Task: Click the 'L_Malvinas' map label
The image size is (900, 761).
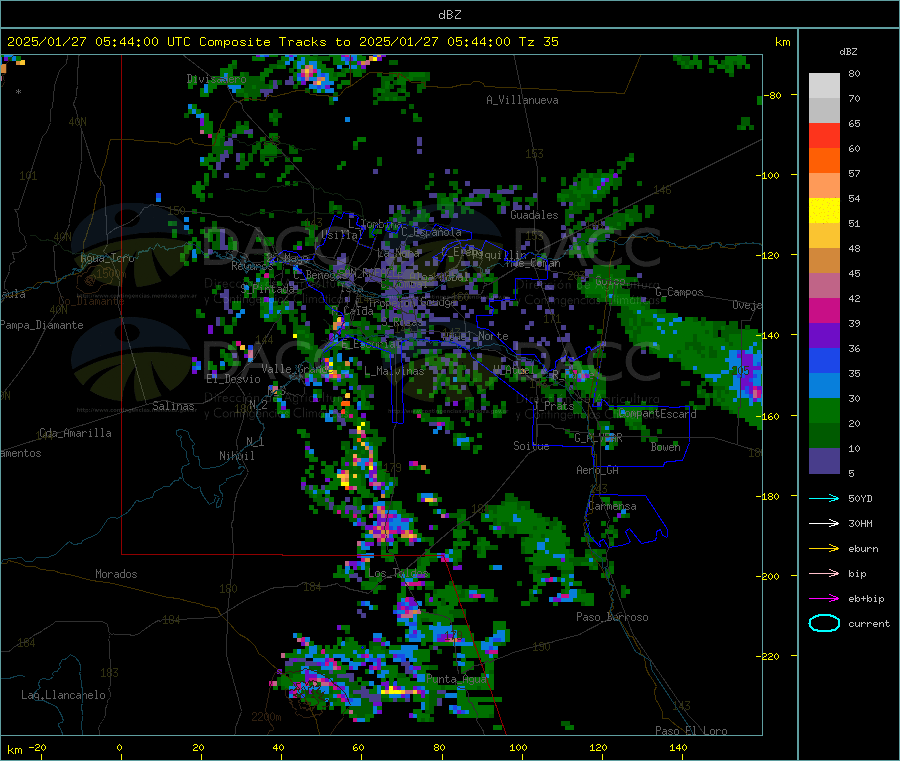Action: point(394,371)
